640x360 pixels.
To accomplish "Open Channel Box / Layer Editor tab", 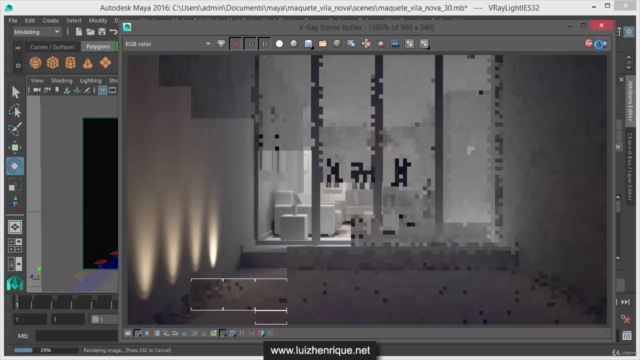I will pos(630,166).
